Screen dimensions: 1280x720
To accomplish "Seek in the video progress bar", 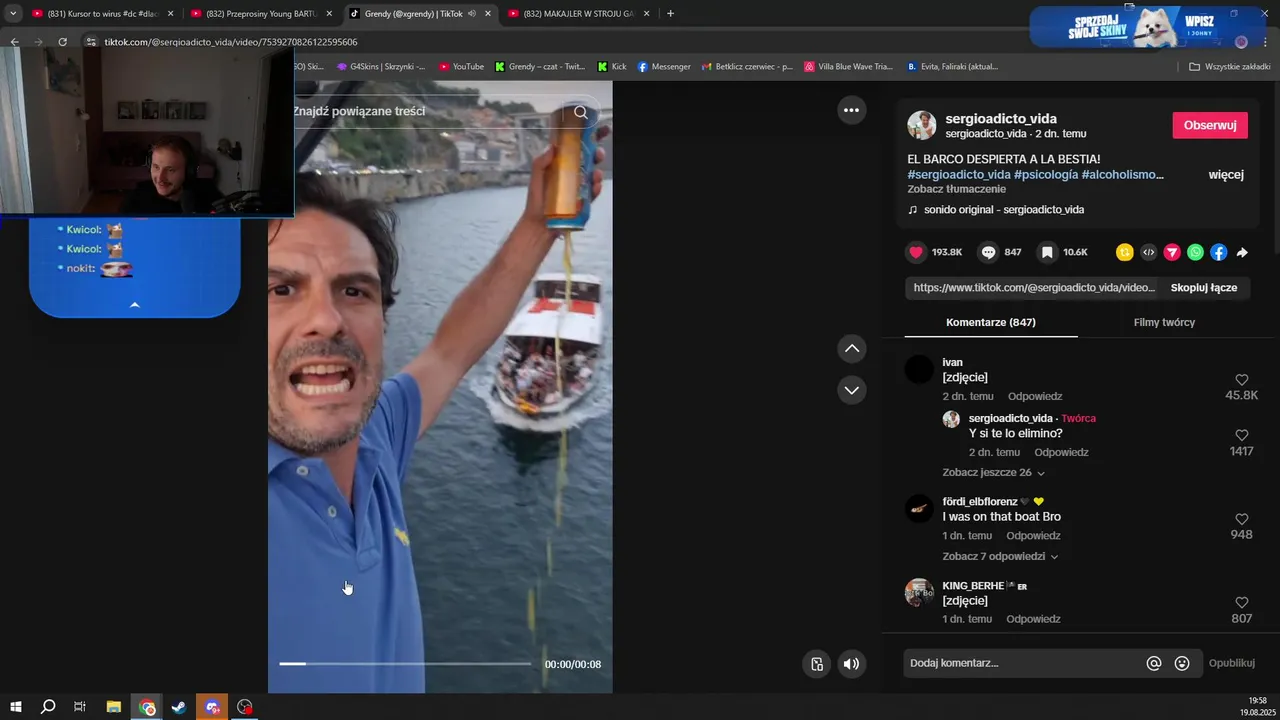I will point(405,664).
